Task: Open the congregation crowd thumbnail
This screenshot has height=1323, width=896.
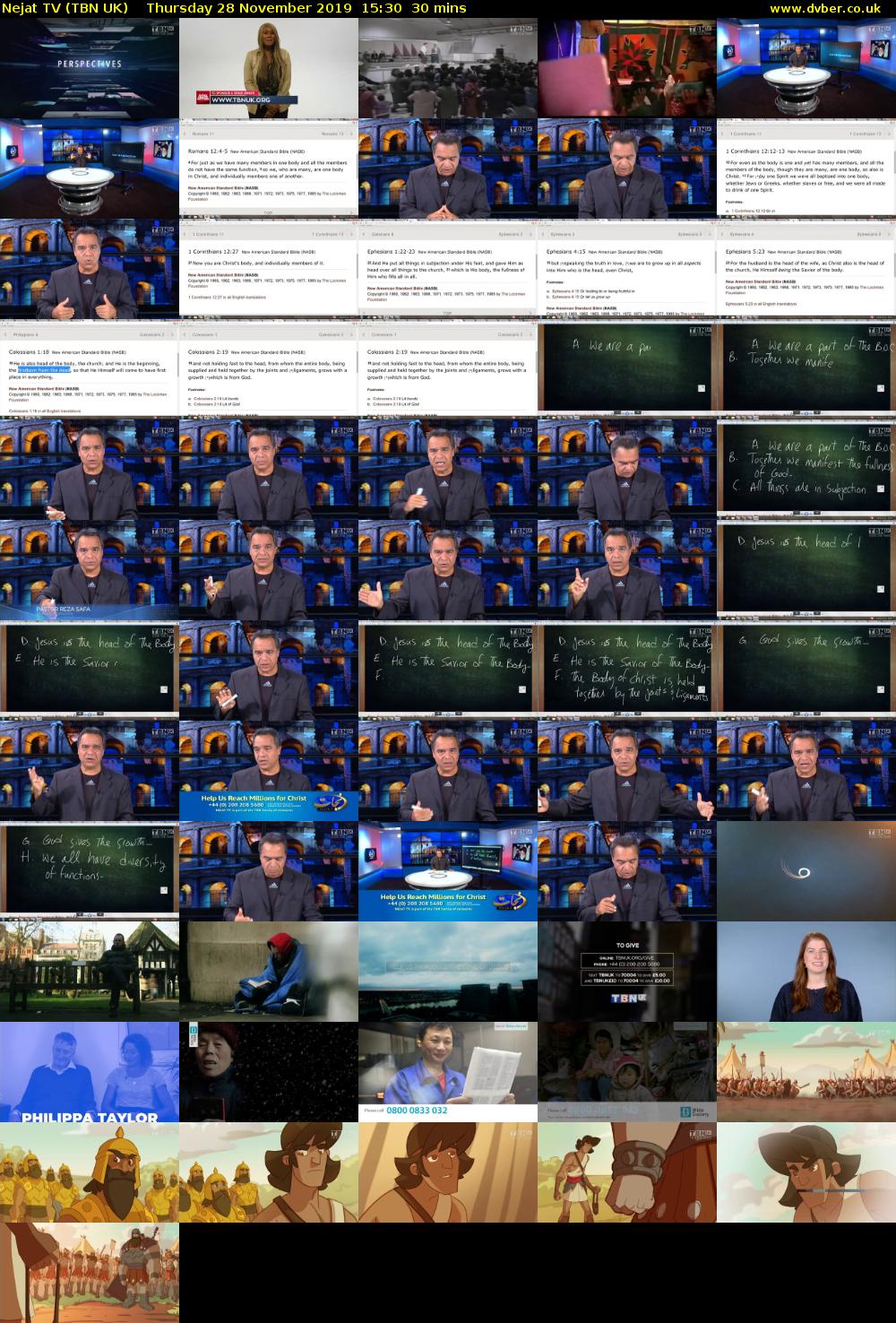Action: click(x=448, y=67)
